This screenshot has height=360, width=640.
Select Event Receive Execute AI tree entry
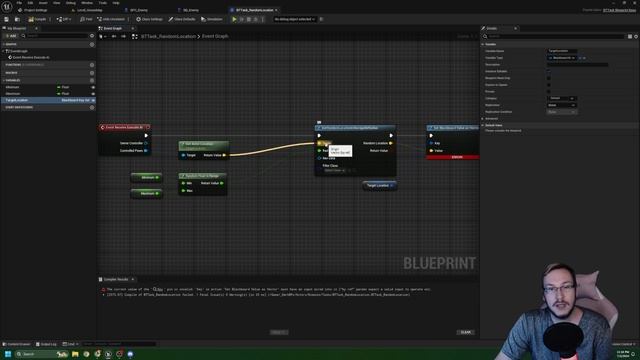29,58
